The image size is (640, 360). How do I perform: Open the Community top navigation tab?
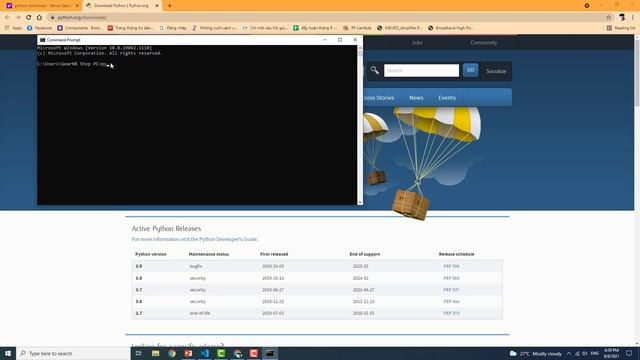pyautogui.click(x=484, y=42)
